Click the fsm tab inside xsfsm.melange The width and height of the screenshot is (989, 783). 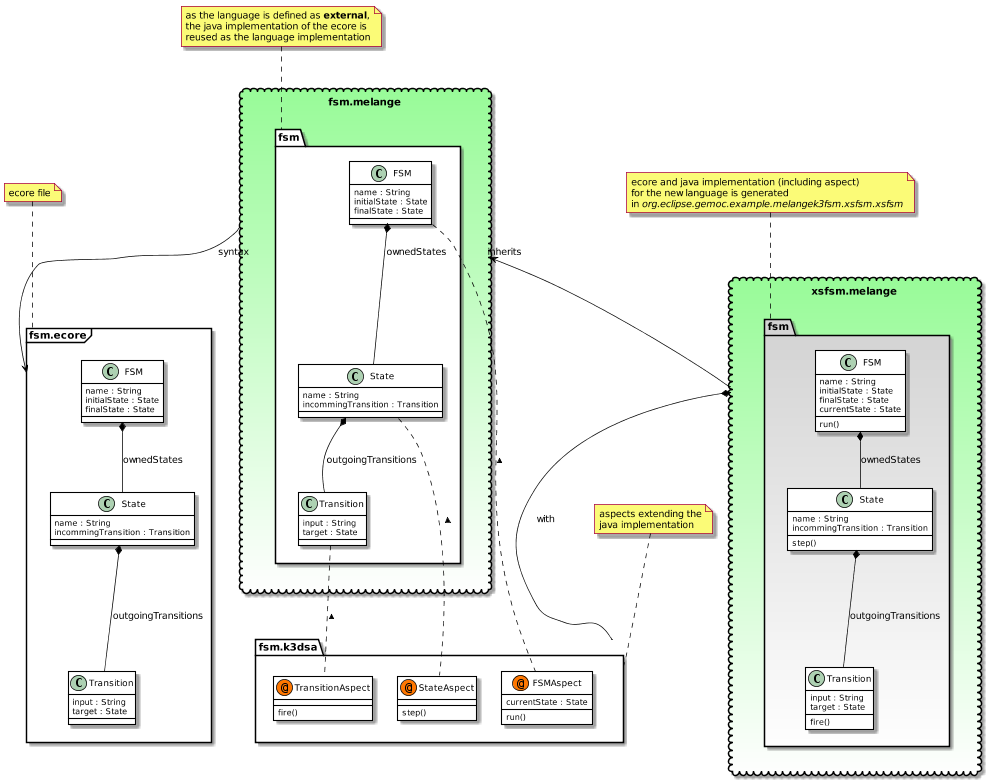point(777,326)
